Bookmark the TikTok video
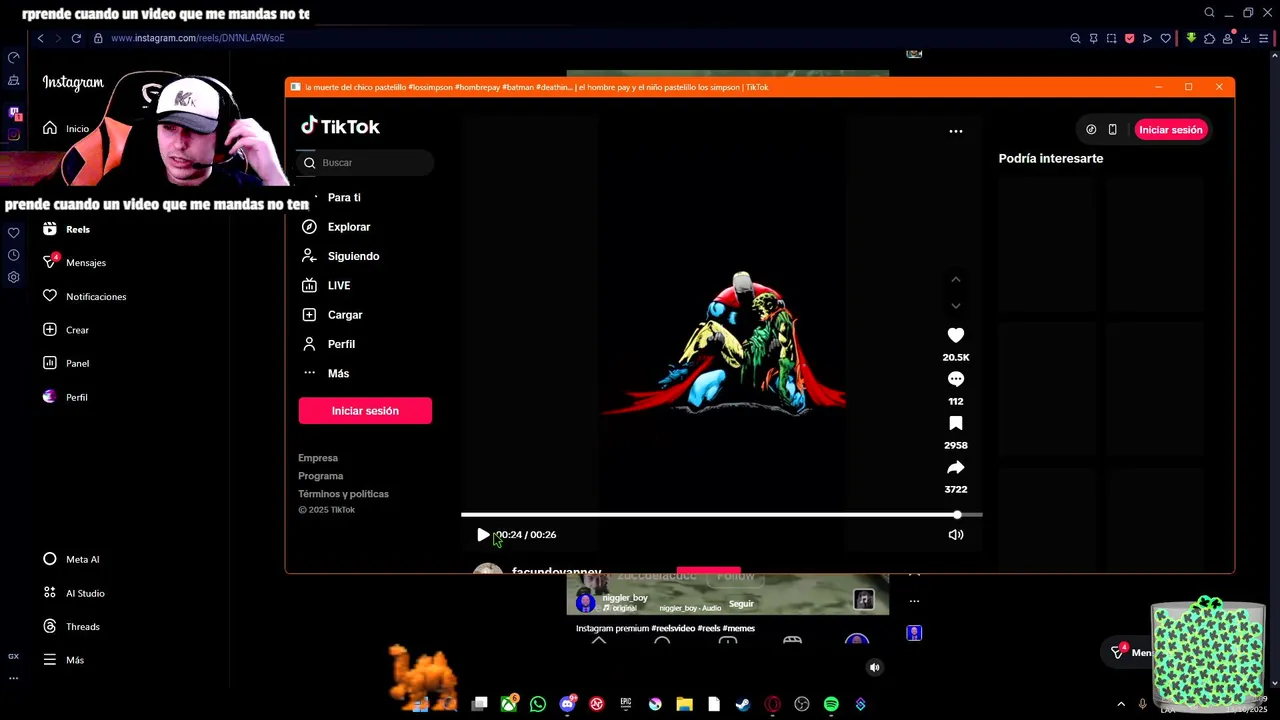This screenshot has width=1280, height=720. (x=956, y=423)
